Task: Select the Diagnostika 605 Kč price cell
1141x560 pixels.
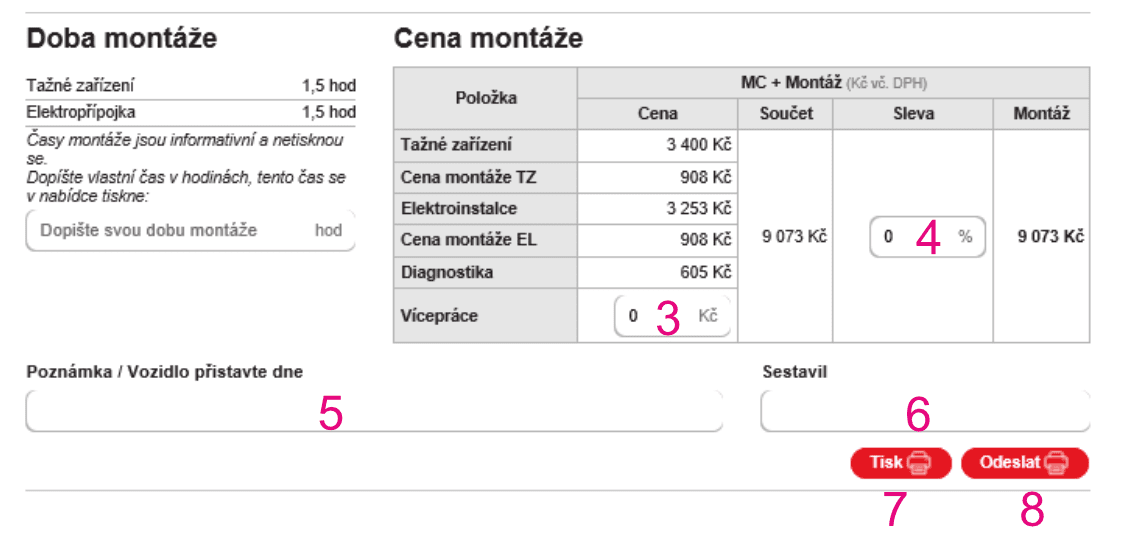Action: pos(658,272)
